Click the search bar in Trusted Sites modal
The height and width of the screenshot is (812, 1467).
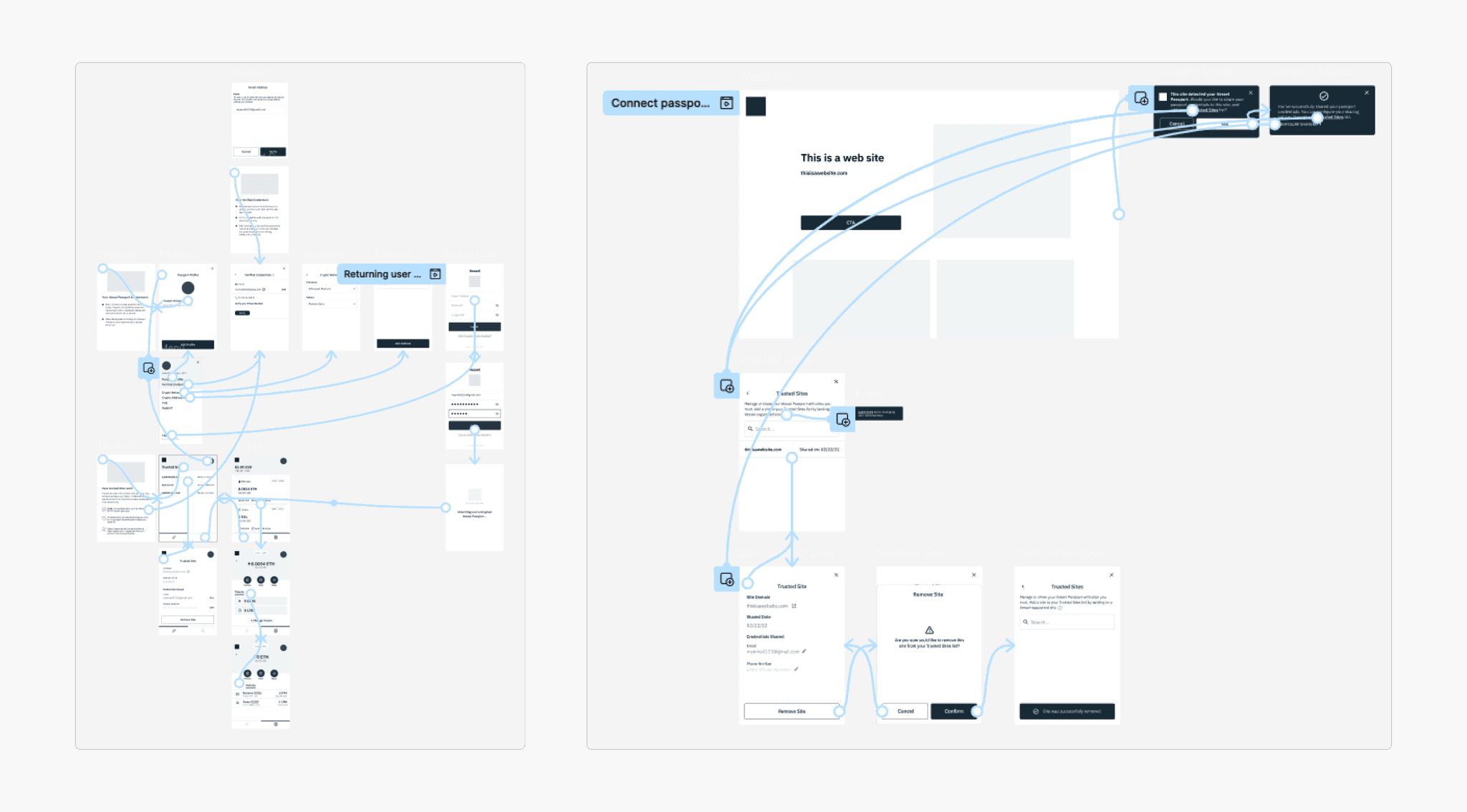pos(792,429)
